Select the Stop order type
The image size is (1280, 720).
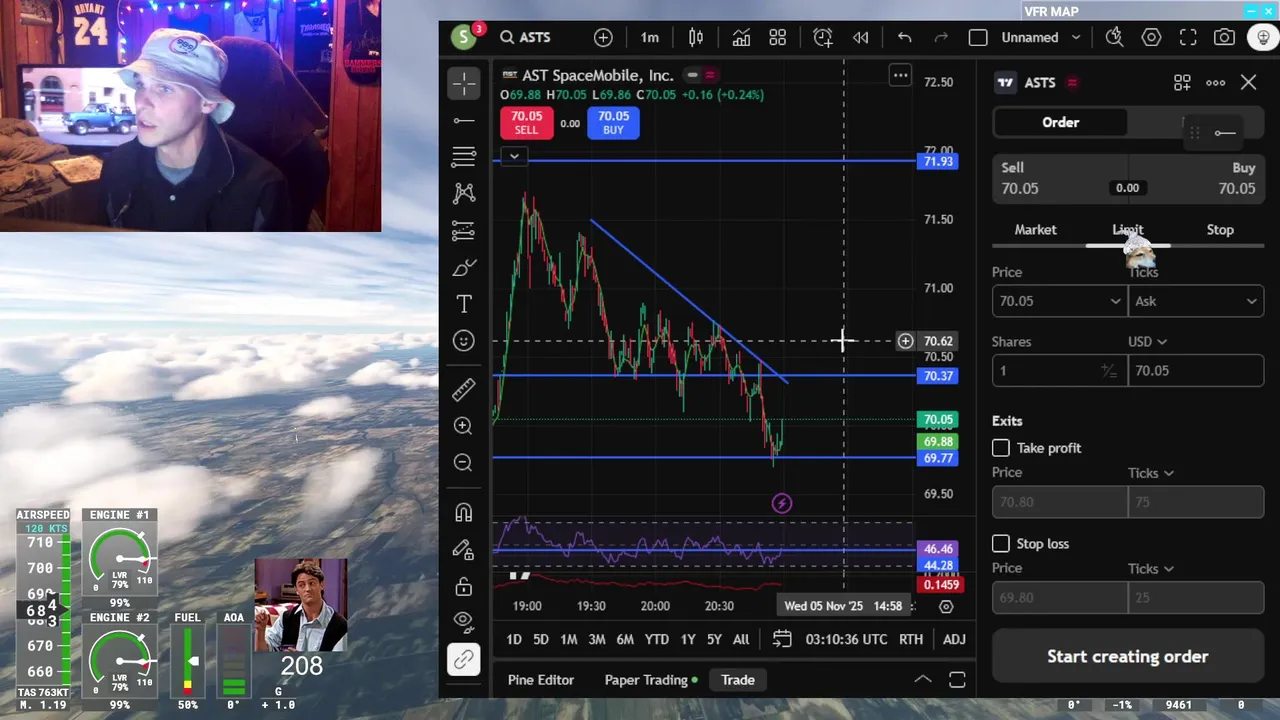[x=1220, y=230]
